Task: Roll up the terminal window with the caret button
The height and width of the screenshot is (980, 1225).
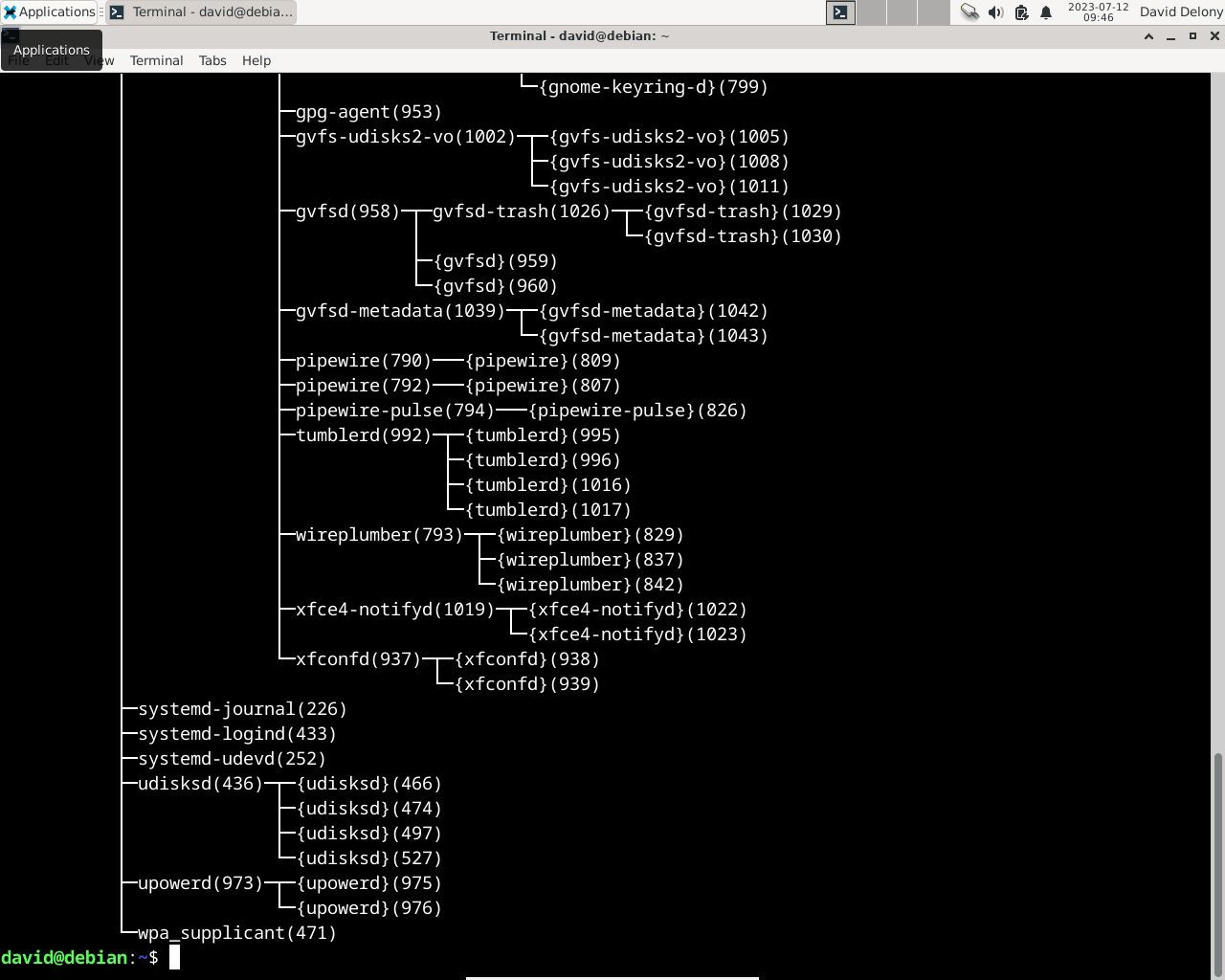Action: pos(1148,36)
